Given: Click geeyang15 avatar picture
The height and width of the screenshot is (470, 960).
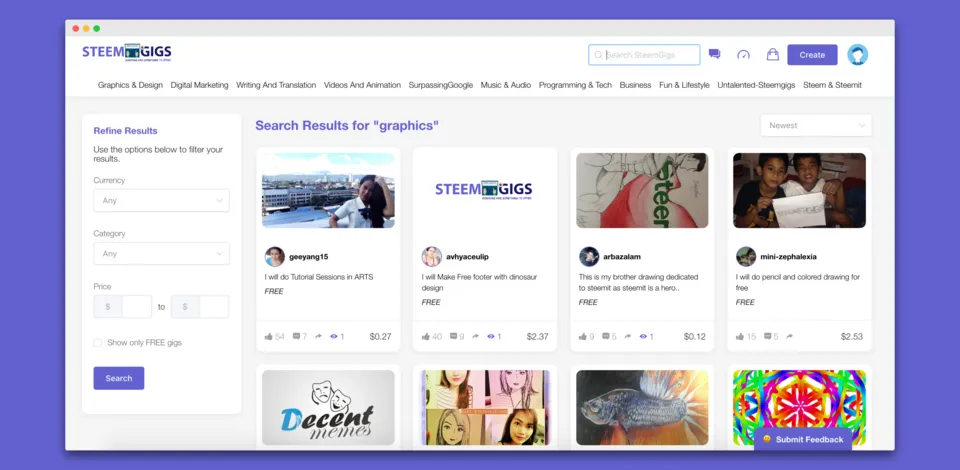Looking at the screenshot, I should tap(275, 256).
